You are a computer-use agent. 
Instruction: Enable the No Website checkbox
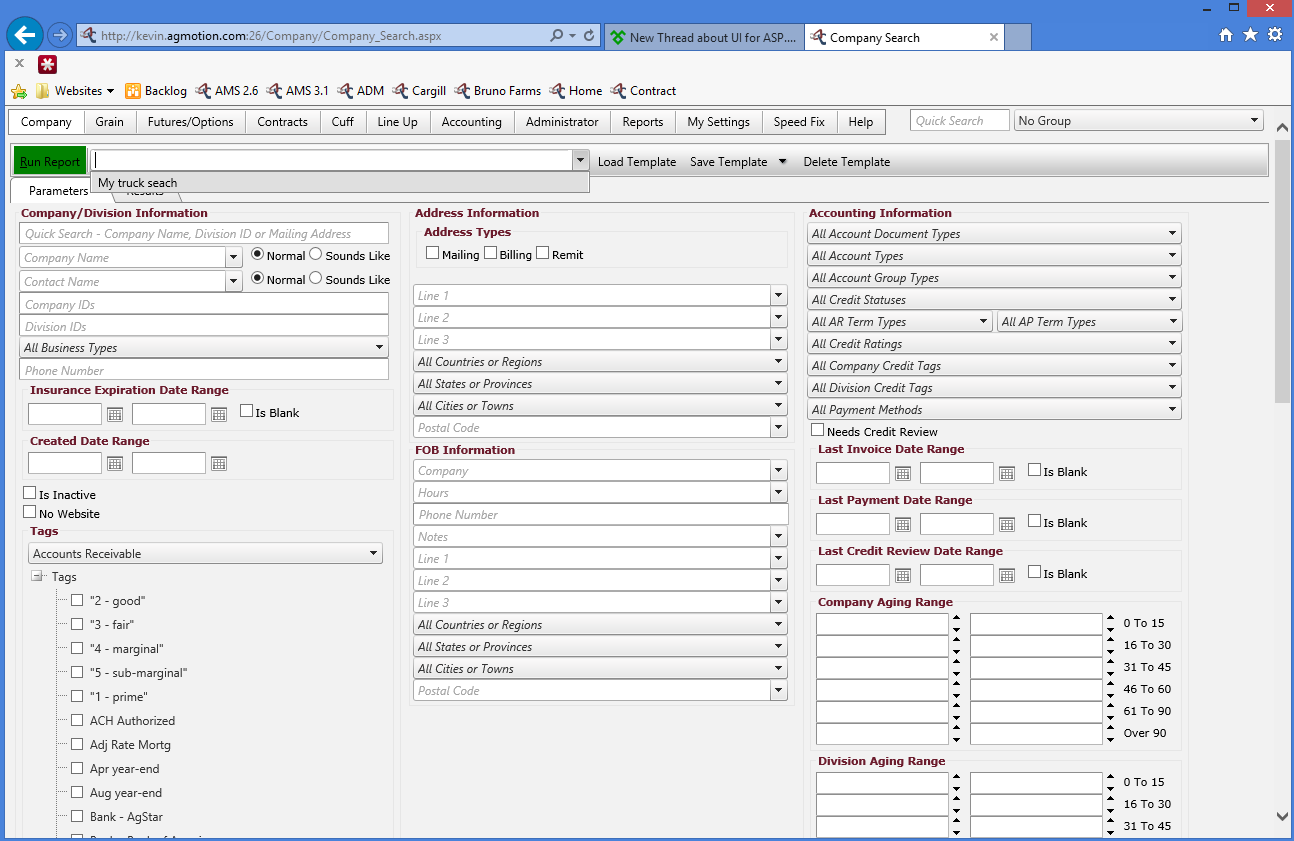pyautogui.click(x=30, y=512)
